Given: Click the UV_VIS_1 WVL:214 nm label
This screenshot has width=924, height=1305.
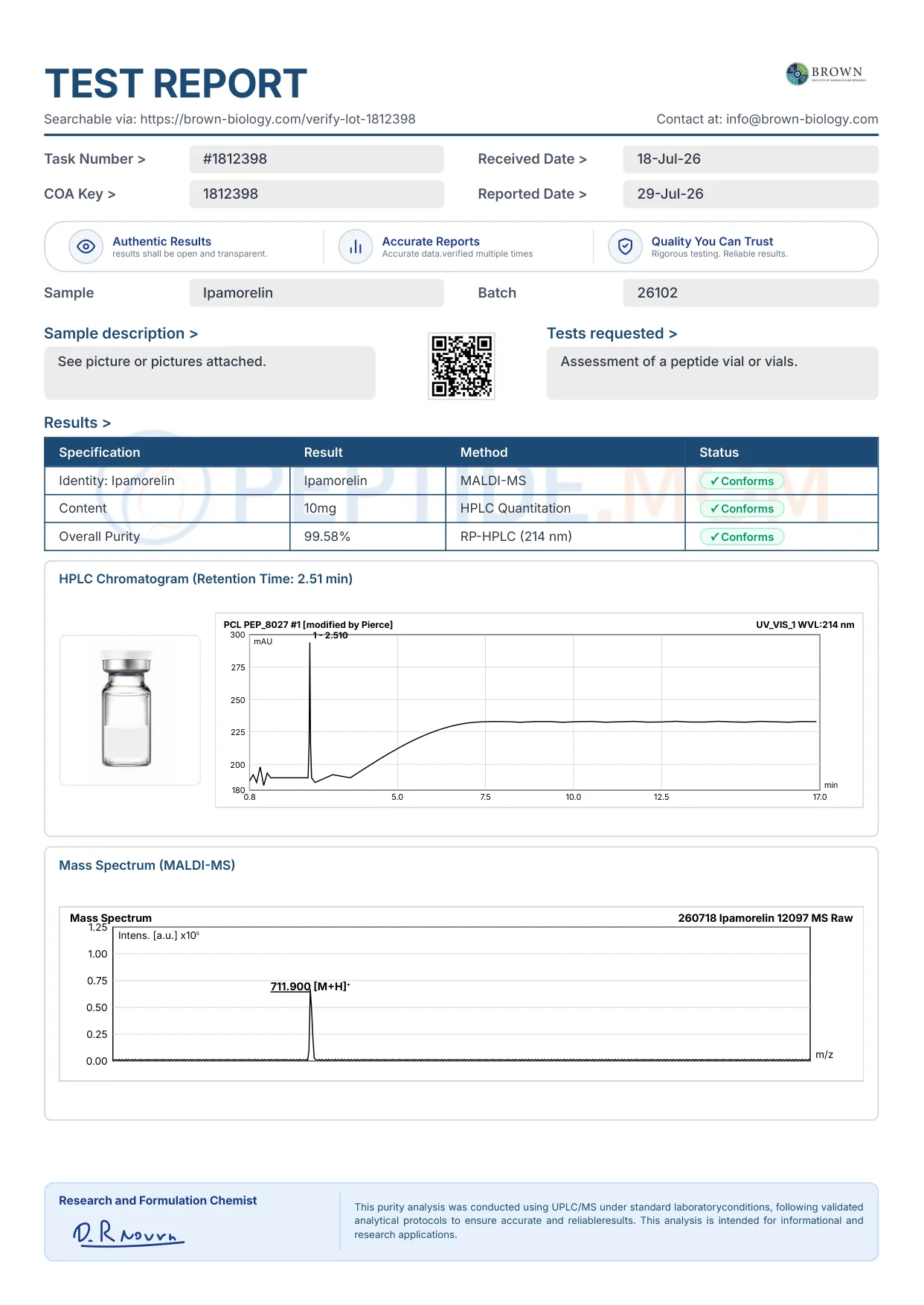Looking at the screenshot, I should click(x=805, y=625).
